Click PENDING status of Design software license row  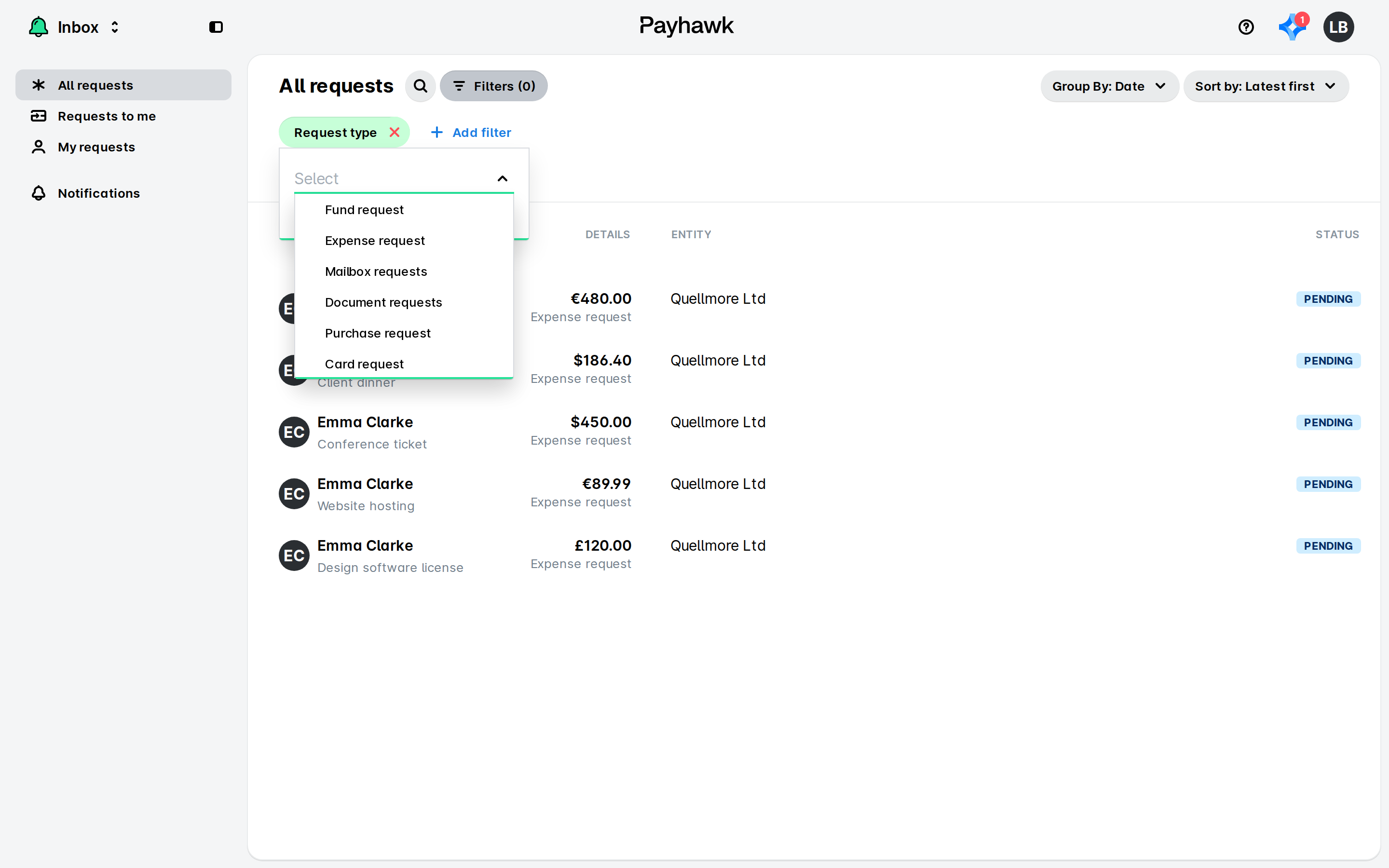(1328, 546)
